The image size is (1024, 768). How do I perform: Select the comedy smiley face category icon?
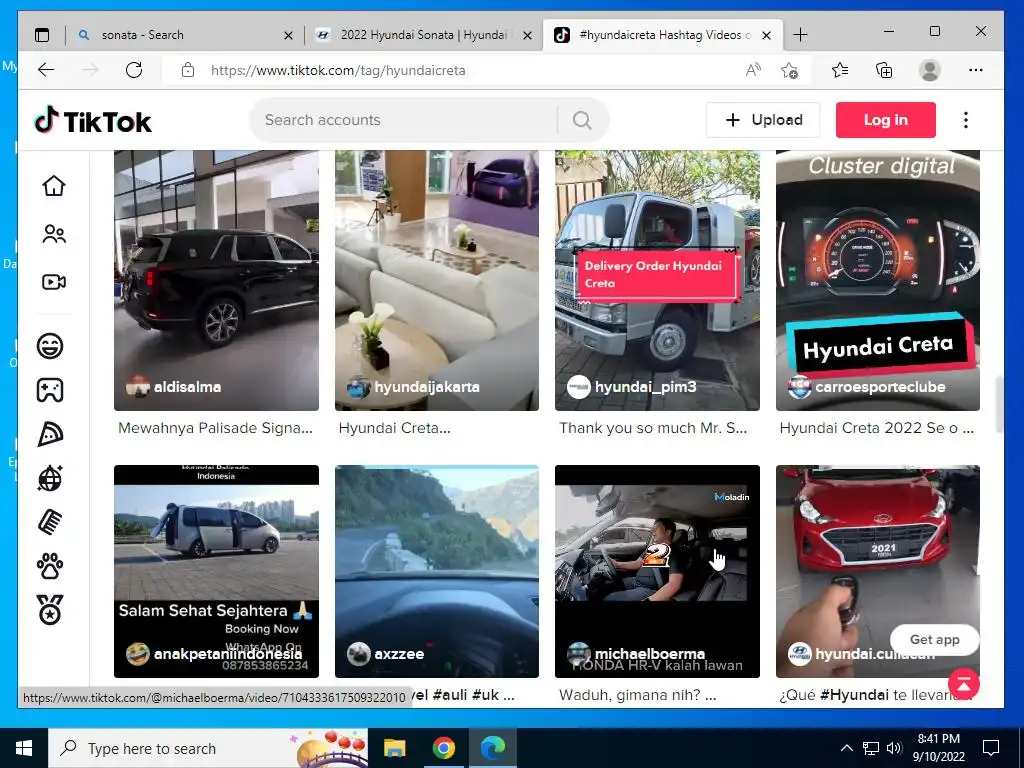(x=50, y=346)
